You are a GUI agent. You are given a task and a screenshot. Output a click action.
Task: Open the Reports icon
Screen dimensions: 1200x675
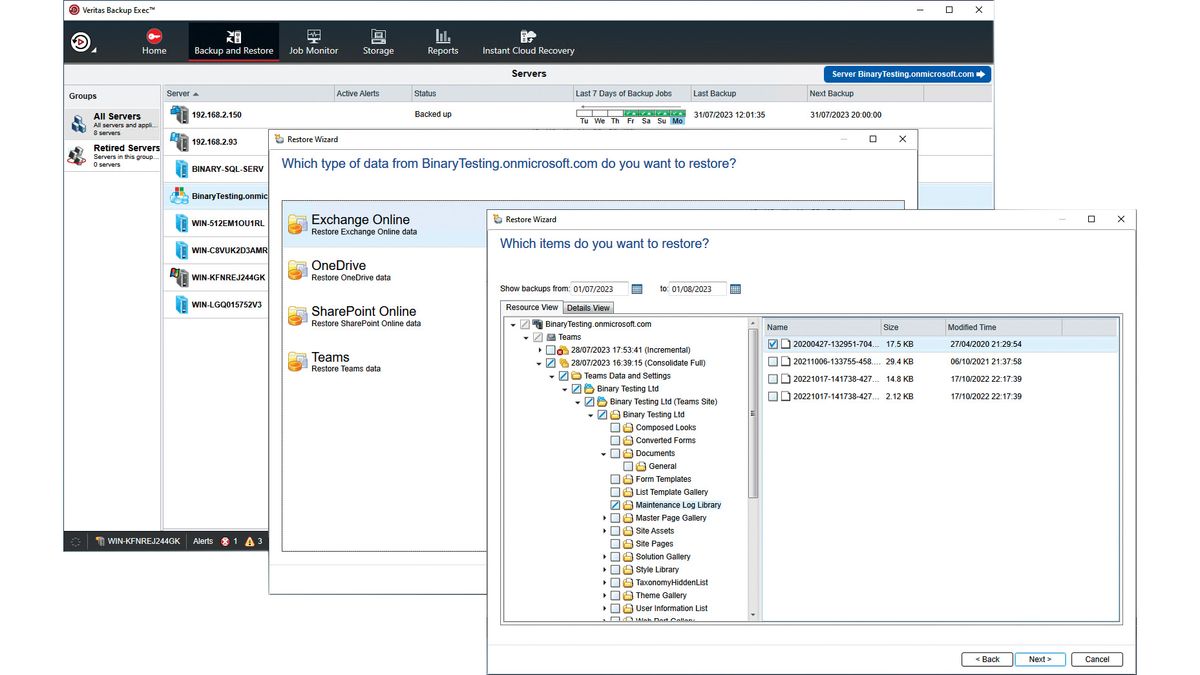point(442,42)
